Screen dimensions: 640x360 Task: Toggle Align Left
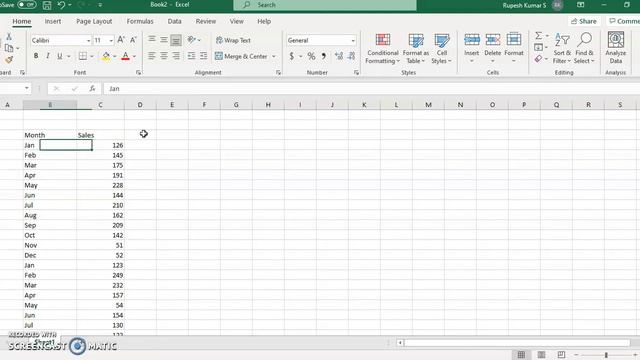click(x=152, y=56)
